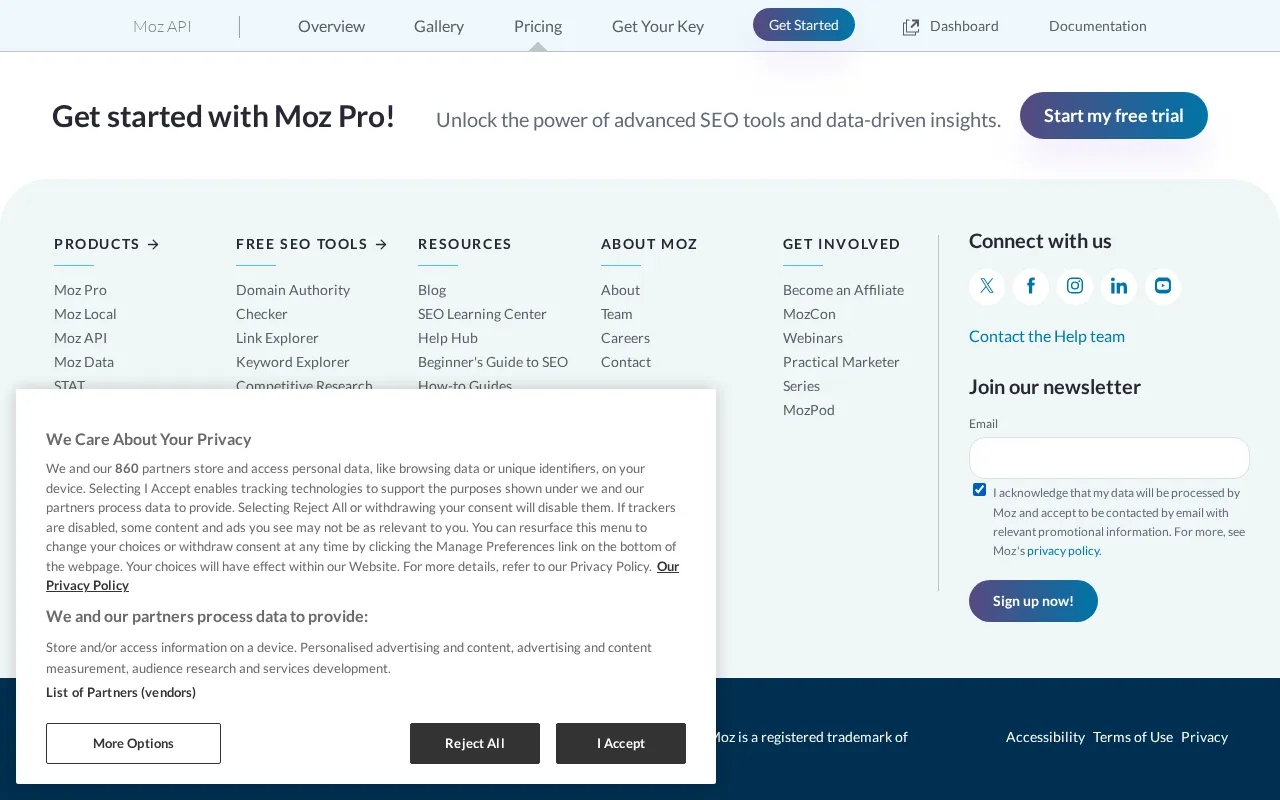The height and width of the screenshot is (800, 1280).
Task: Click Reject All on the privacy banner
Action: 475,743
